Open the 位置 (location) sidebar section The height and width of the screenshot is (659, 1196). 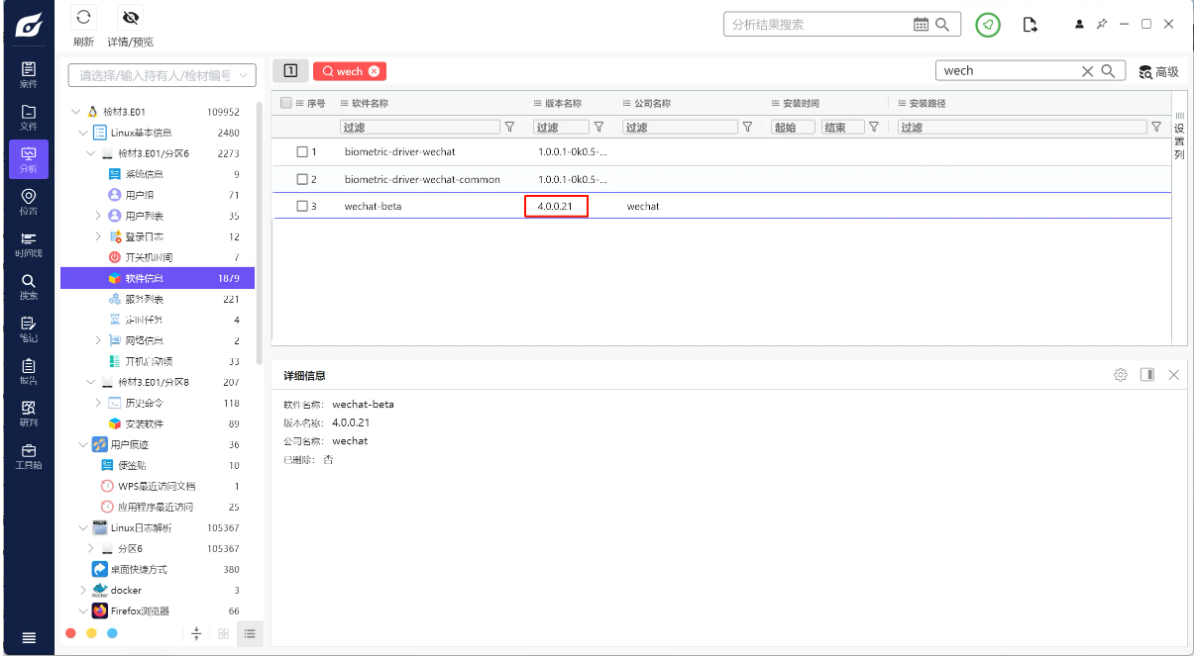(x=28, y=202)
